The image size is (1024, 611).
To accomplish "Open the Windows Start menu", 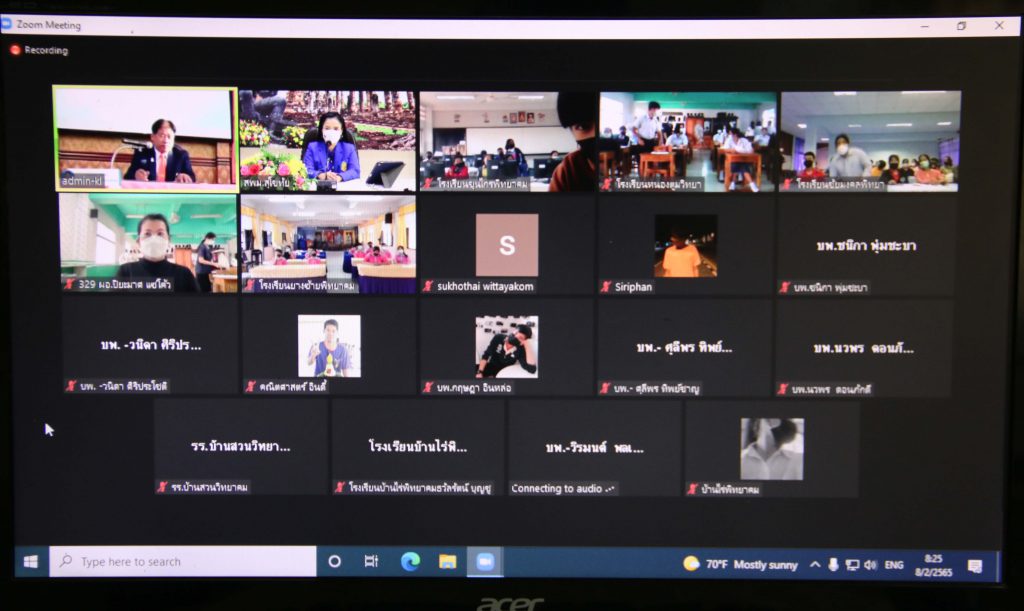I will point(31,562).
